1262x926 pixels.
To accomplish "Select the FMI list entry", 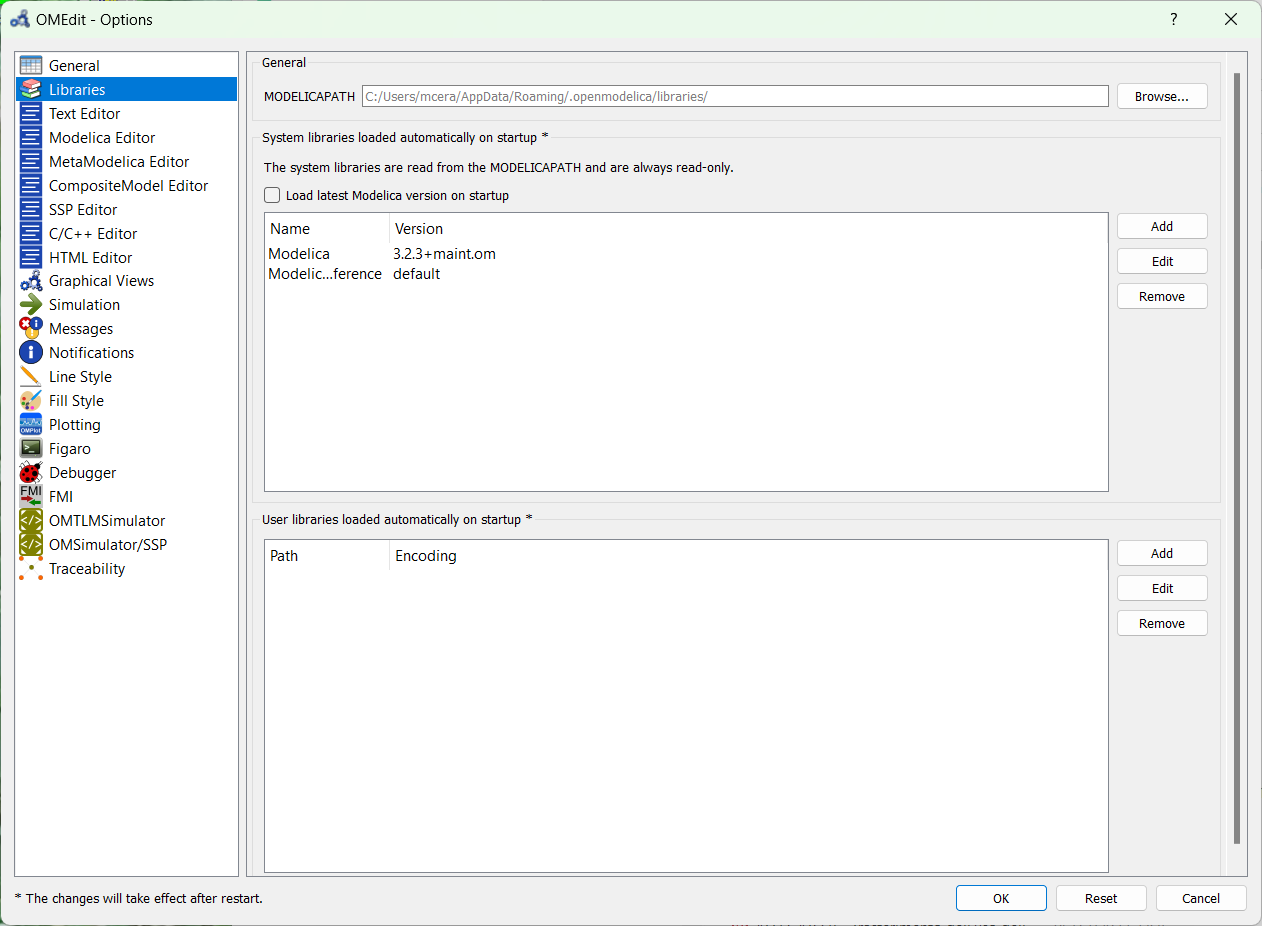I will coord(127,497).
